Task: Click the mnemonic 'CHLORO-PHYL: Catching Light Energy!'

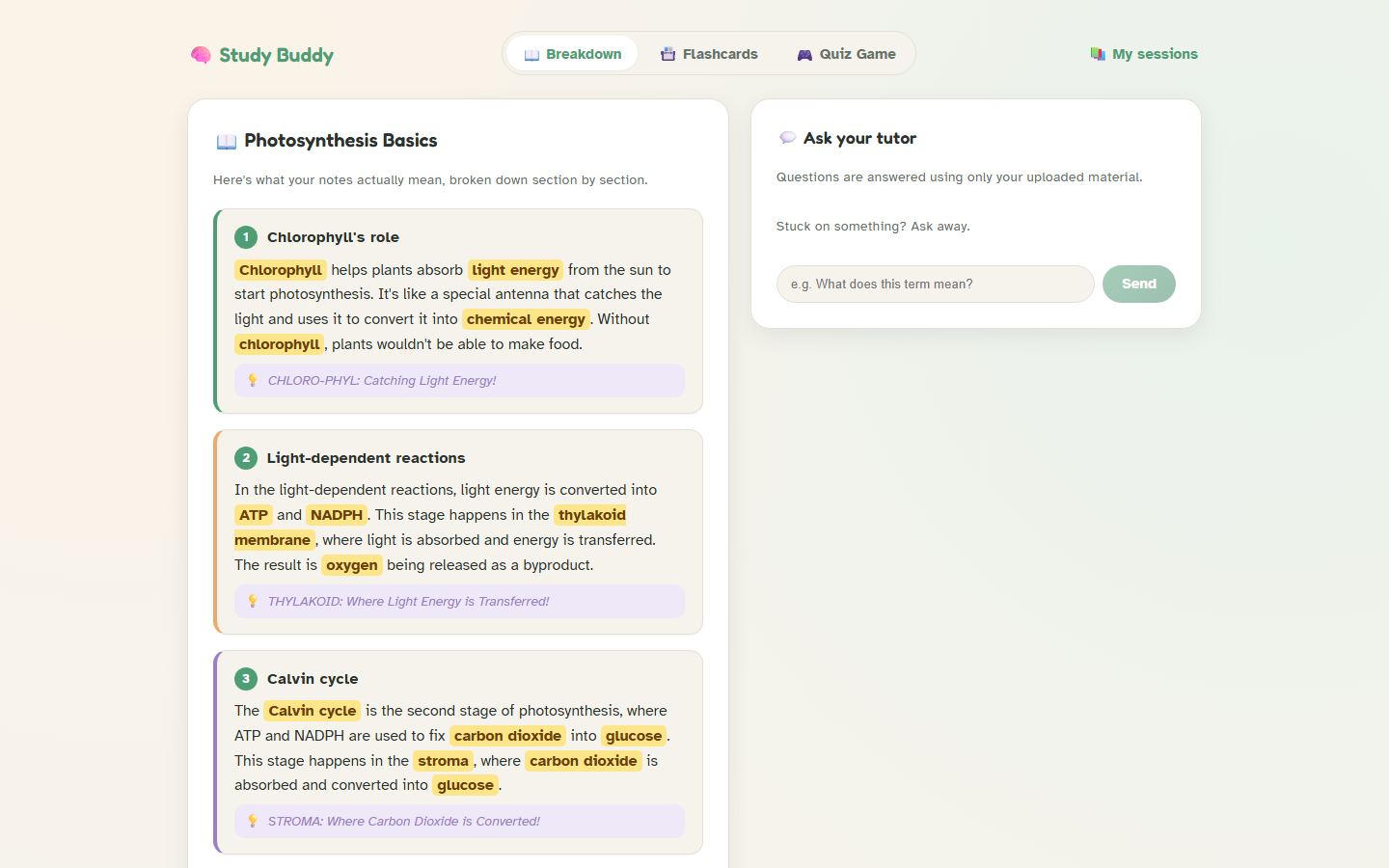Action: pos(382,381)
